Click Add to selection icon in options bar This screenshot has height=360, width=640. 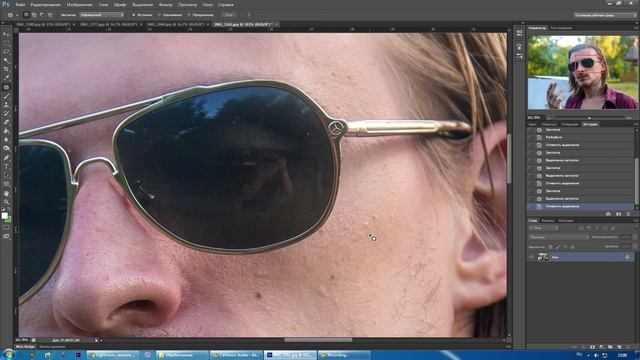[34, 15]
